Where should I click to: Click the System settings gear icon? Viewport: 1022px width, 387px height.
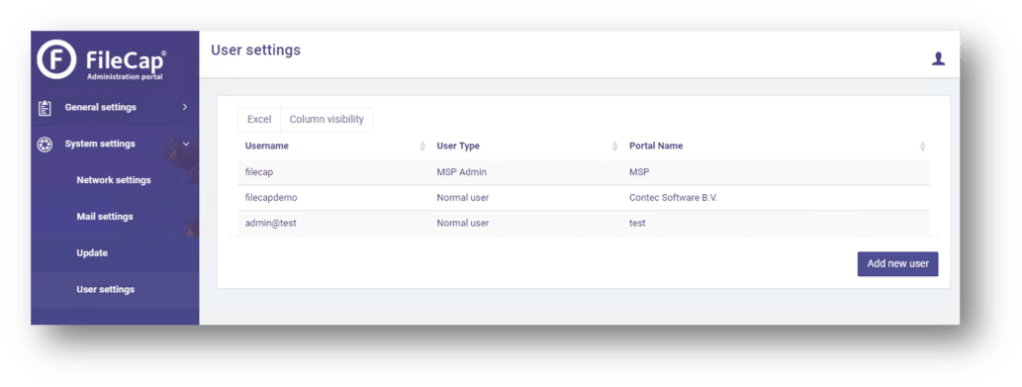[x=44, y=144]
